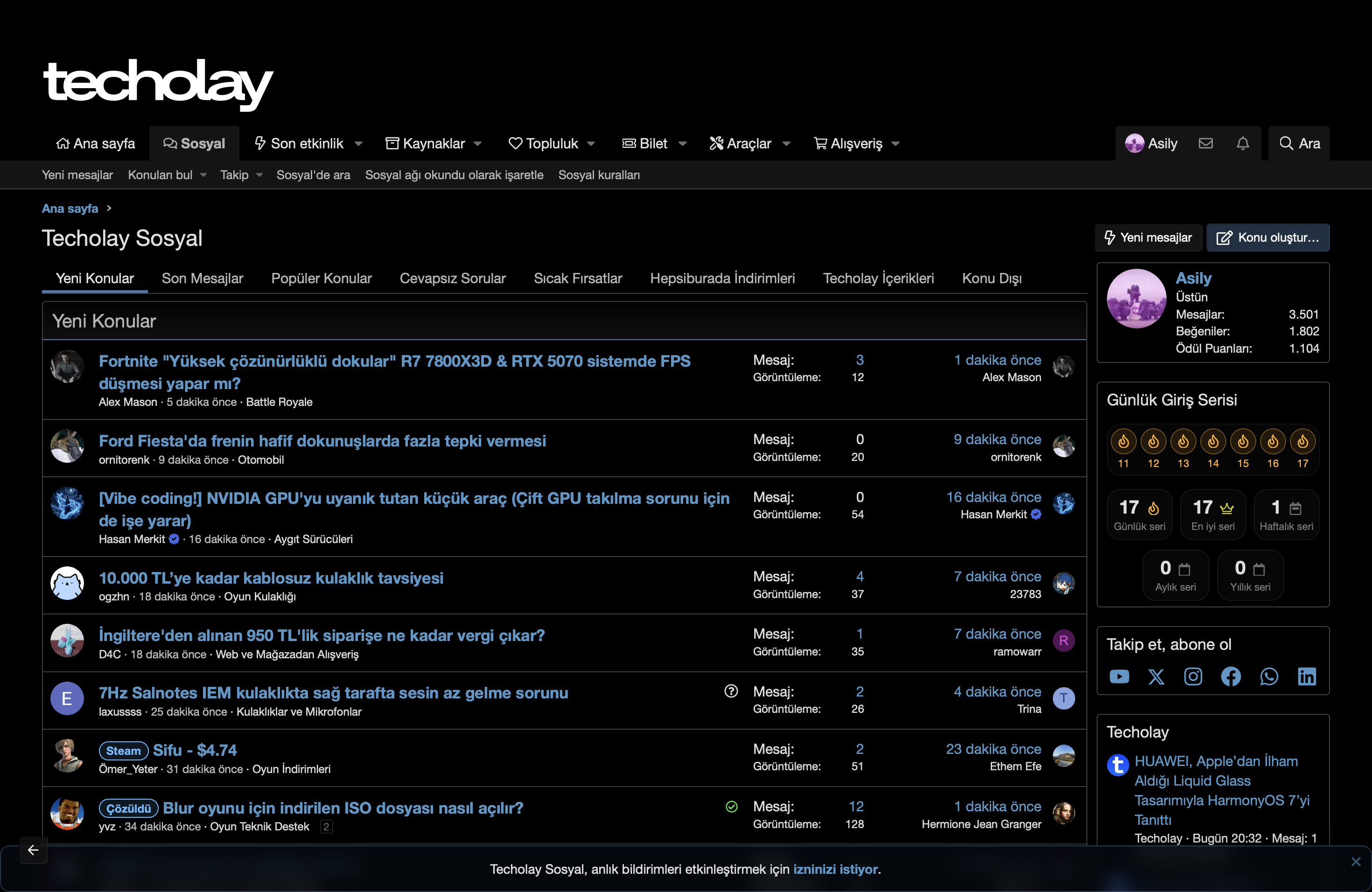Click the Sosyal'de ara link
This screenshot has width=1372, height=892.
[x=313, y=174]
